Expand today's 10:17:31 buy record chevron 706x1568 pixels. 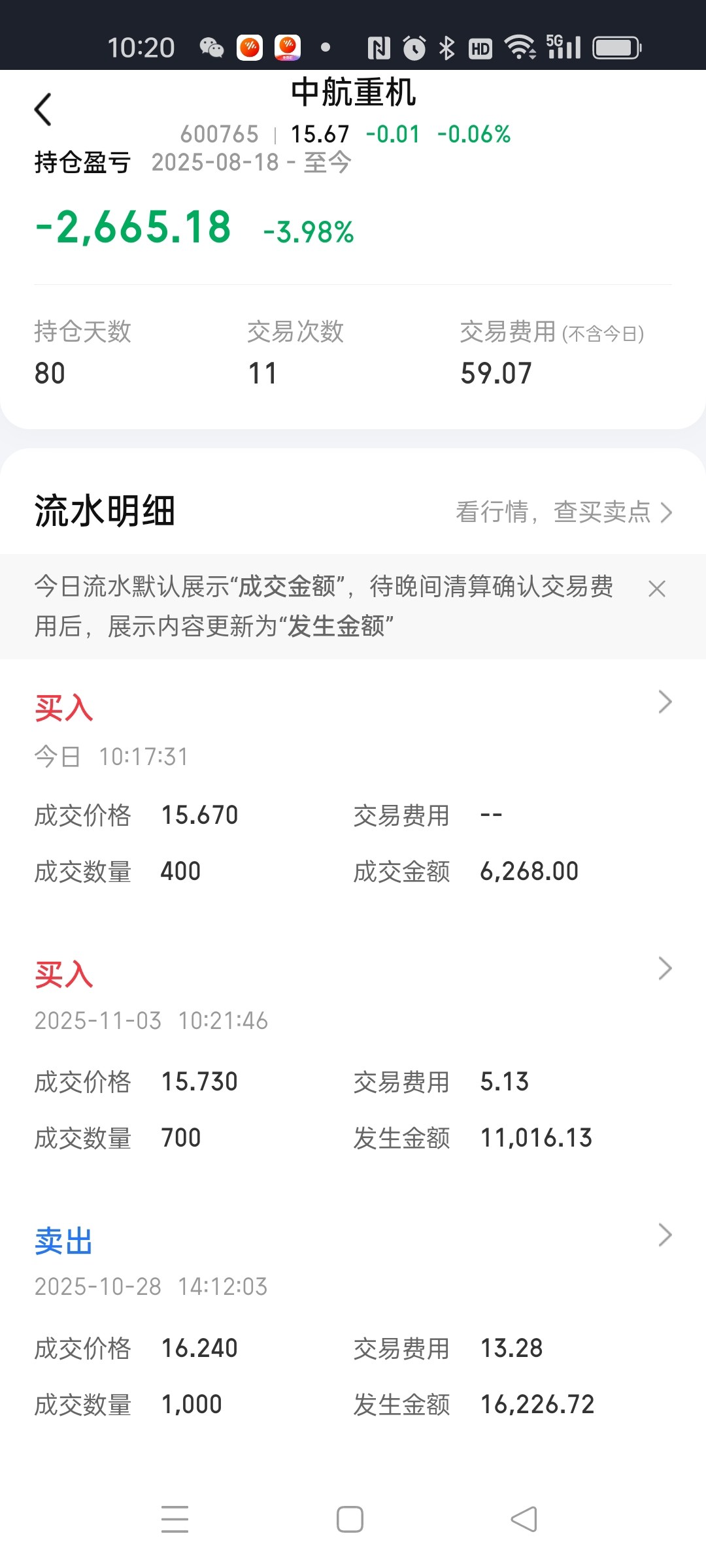665,702
